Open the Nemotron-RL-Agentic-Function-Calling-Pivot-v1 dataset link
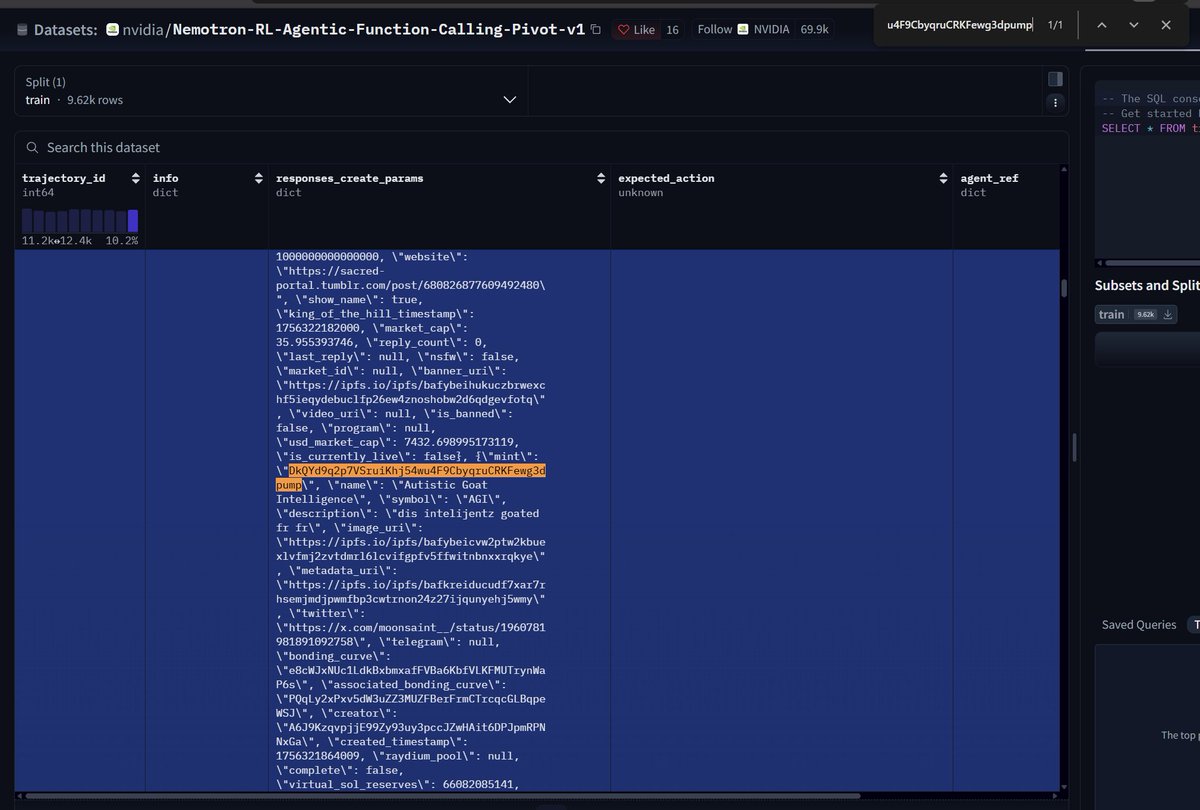This screenshot has width=1200, height=810. [x=379, y=30]
